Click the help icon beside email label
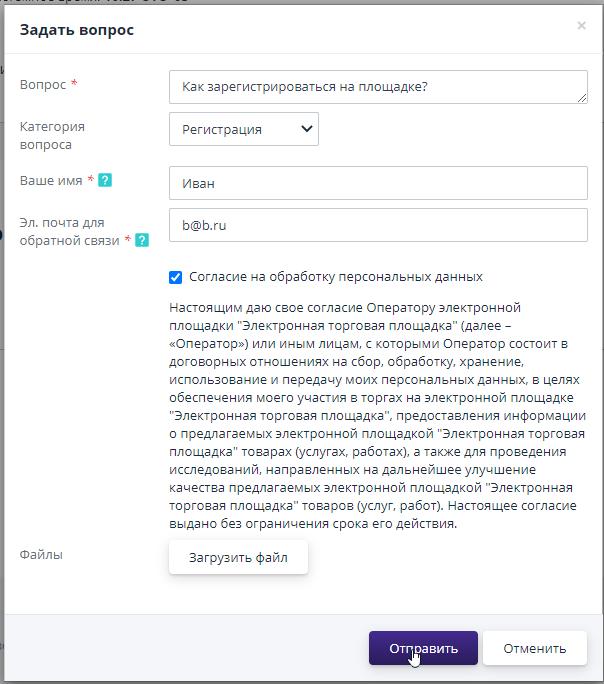604x684 pixels. (x=142, y=240)
